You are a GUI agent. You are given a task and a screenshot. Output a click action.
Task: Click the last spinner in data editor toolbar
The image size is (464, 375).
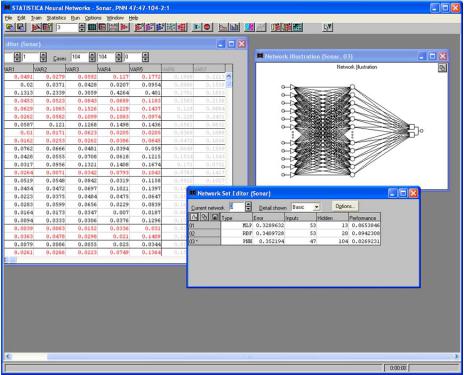[x=145, y=57]
